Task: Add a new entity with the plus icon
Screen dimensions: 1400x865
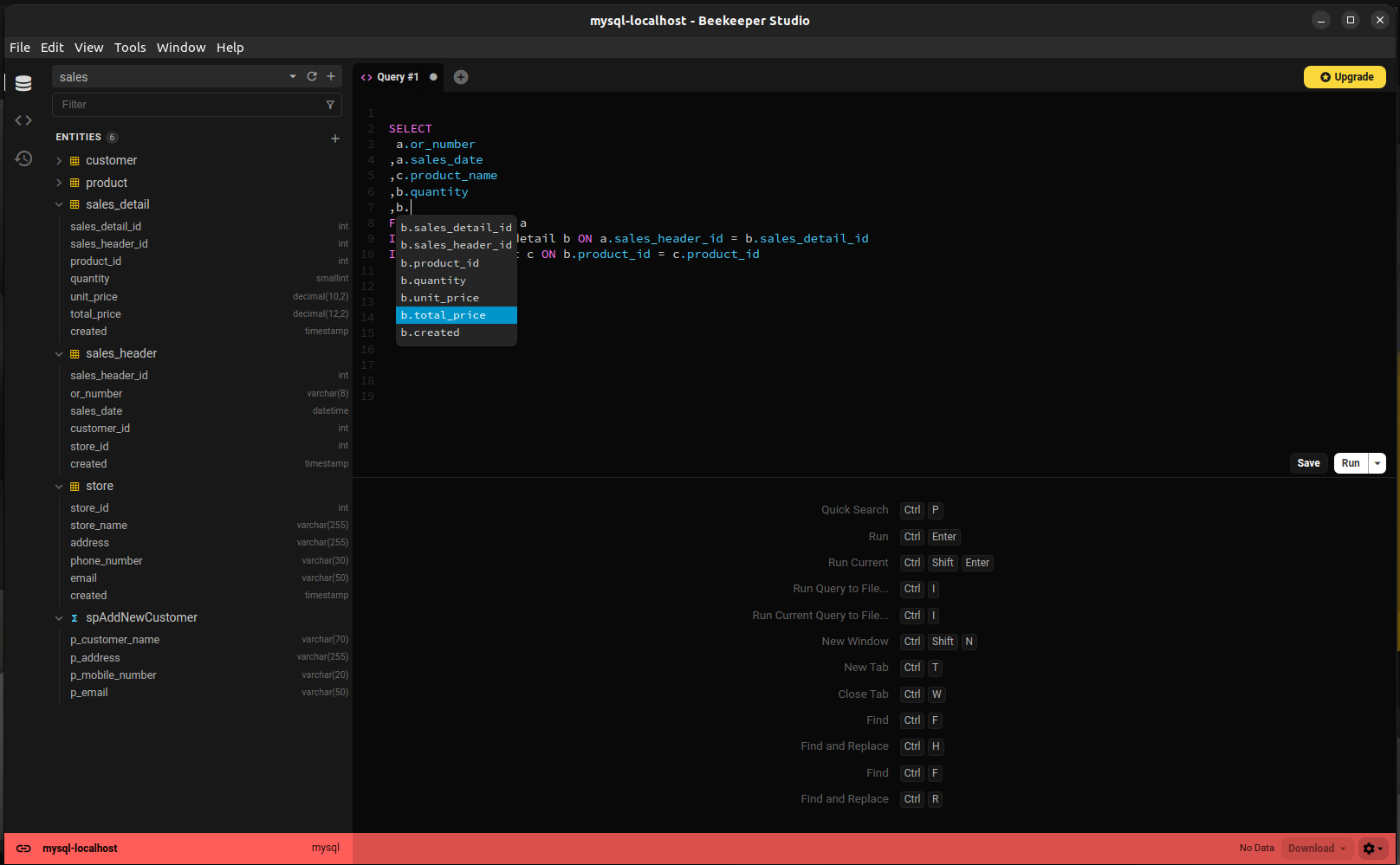Action: coord(335,139)
